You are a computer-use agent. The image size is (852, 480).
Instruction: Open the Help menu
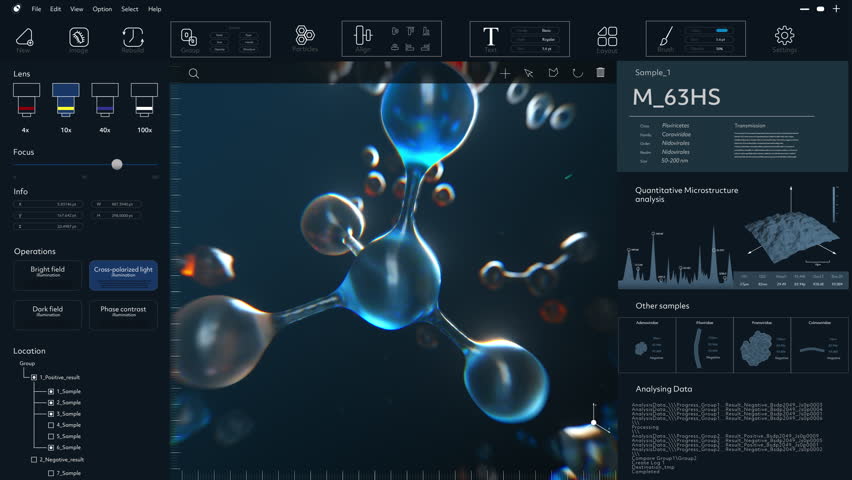(154, 9)
